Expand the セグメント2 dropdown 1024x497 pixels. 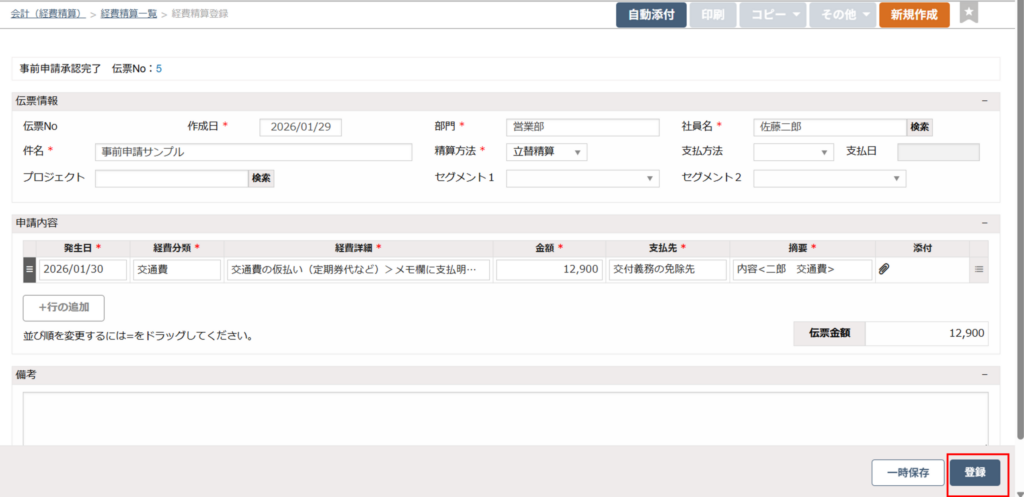click(x=829, y=178)
